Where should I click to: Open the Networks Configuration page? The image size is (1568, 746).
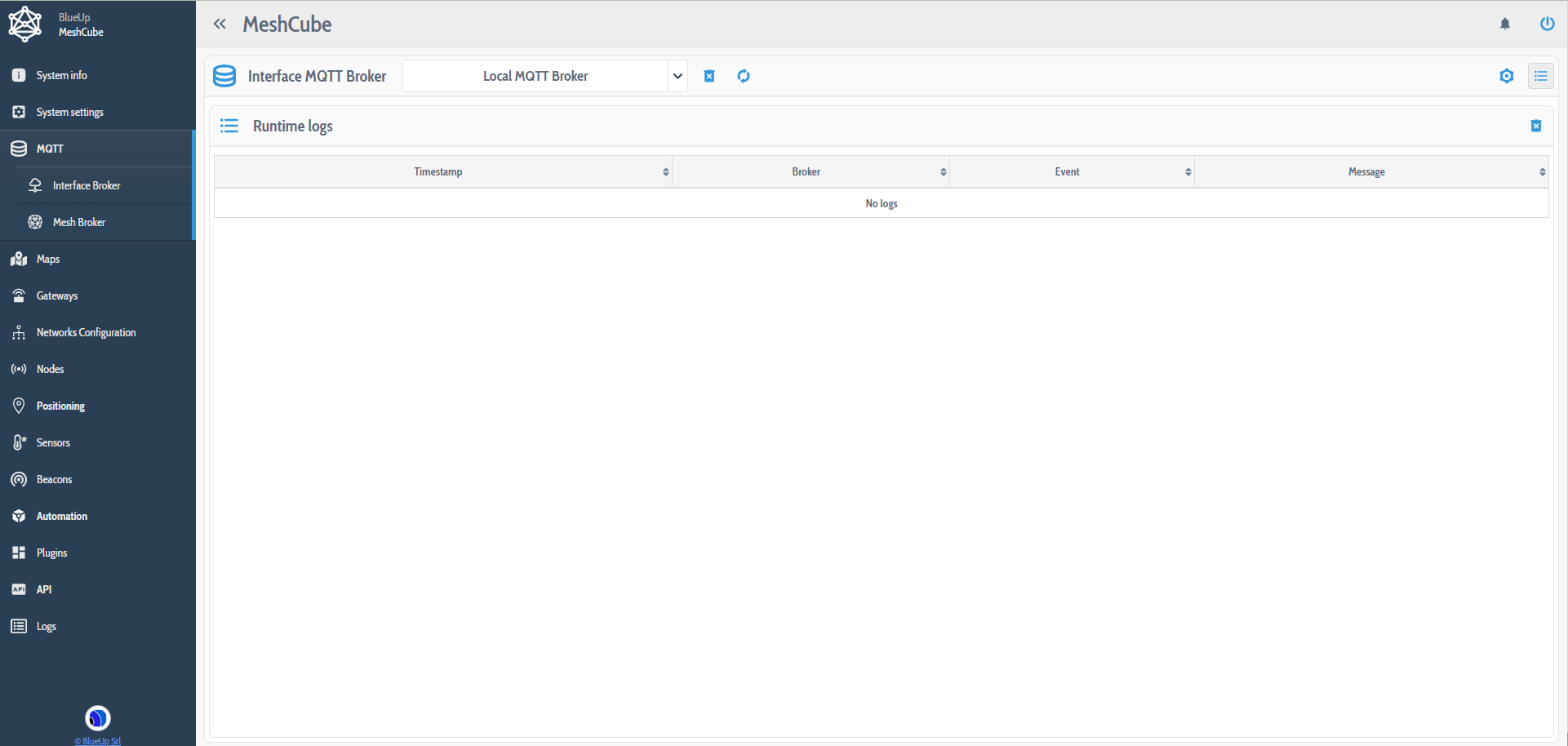click(x=86, y=332)
